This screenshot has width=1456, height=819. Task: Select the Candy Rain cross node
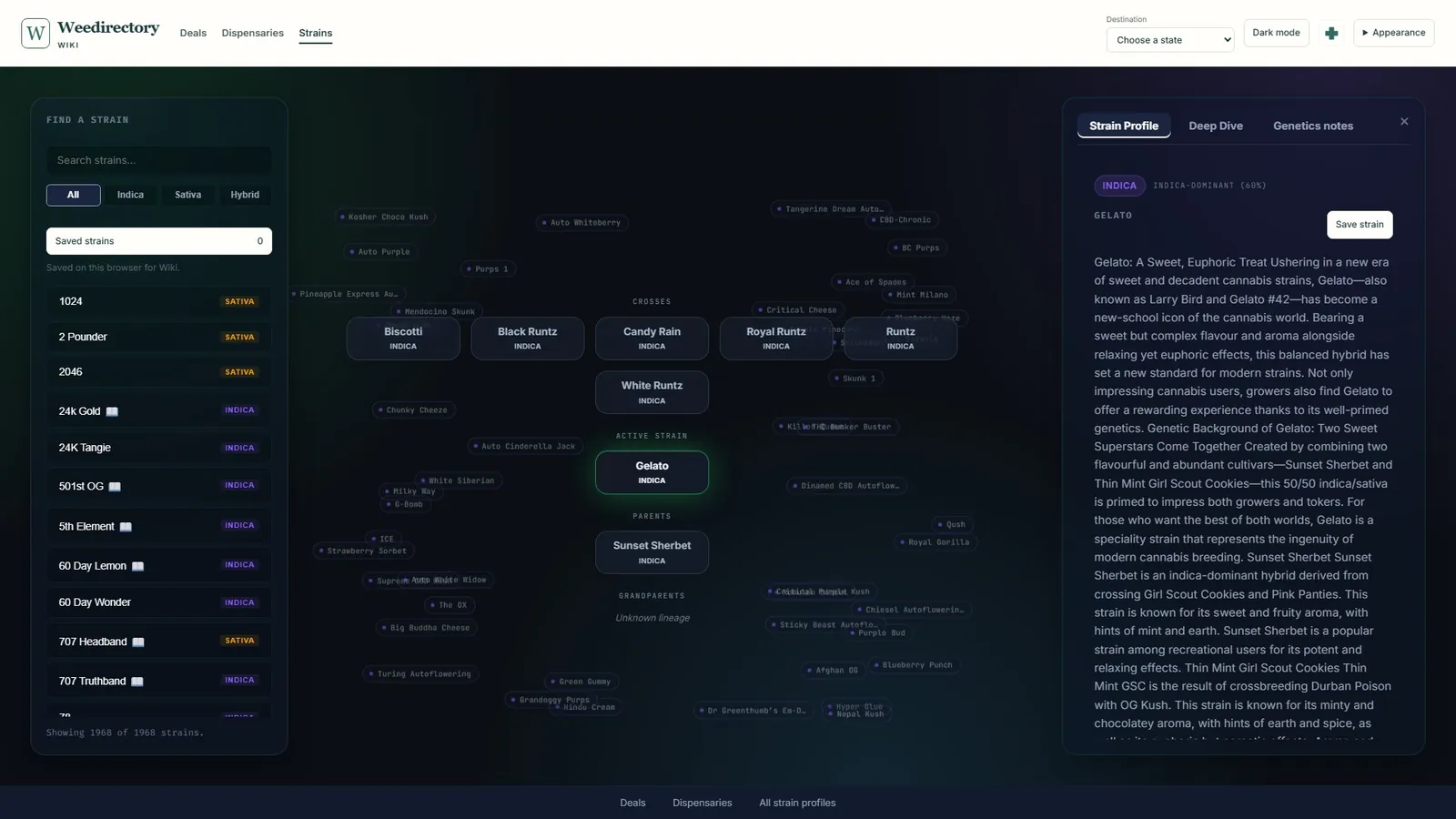652,339
